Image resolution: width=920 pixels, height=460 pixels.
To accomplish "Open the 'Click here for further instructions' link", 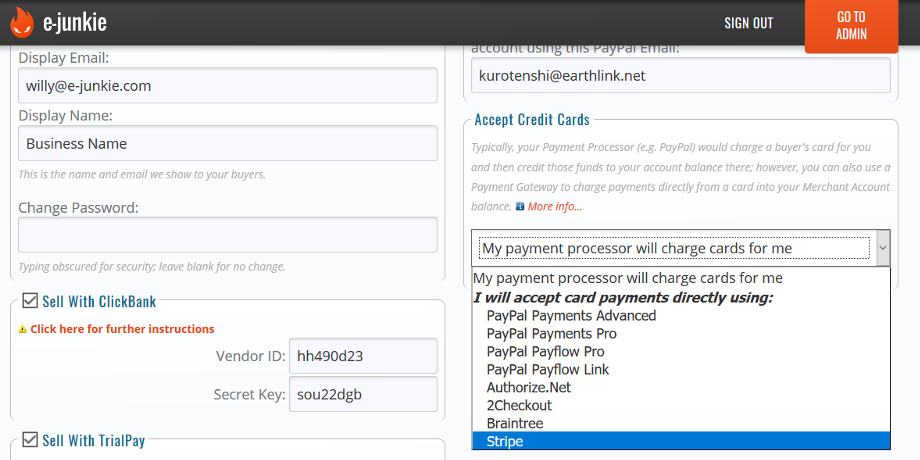I will click(122, 329).
